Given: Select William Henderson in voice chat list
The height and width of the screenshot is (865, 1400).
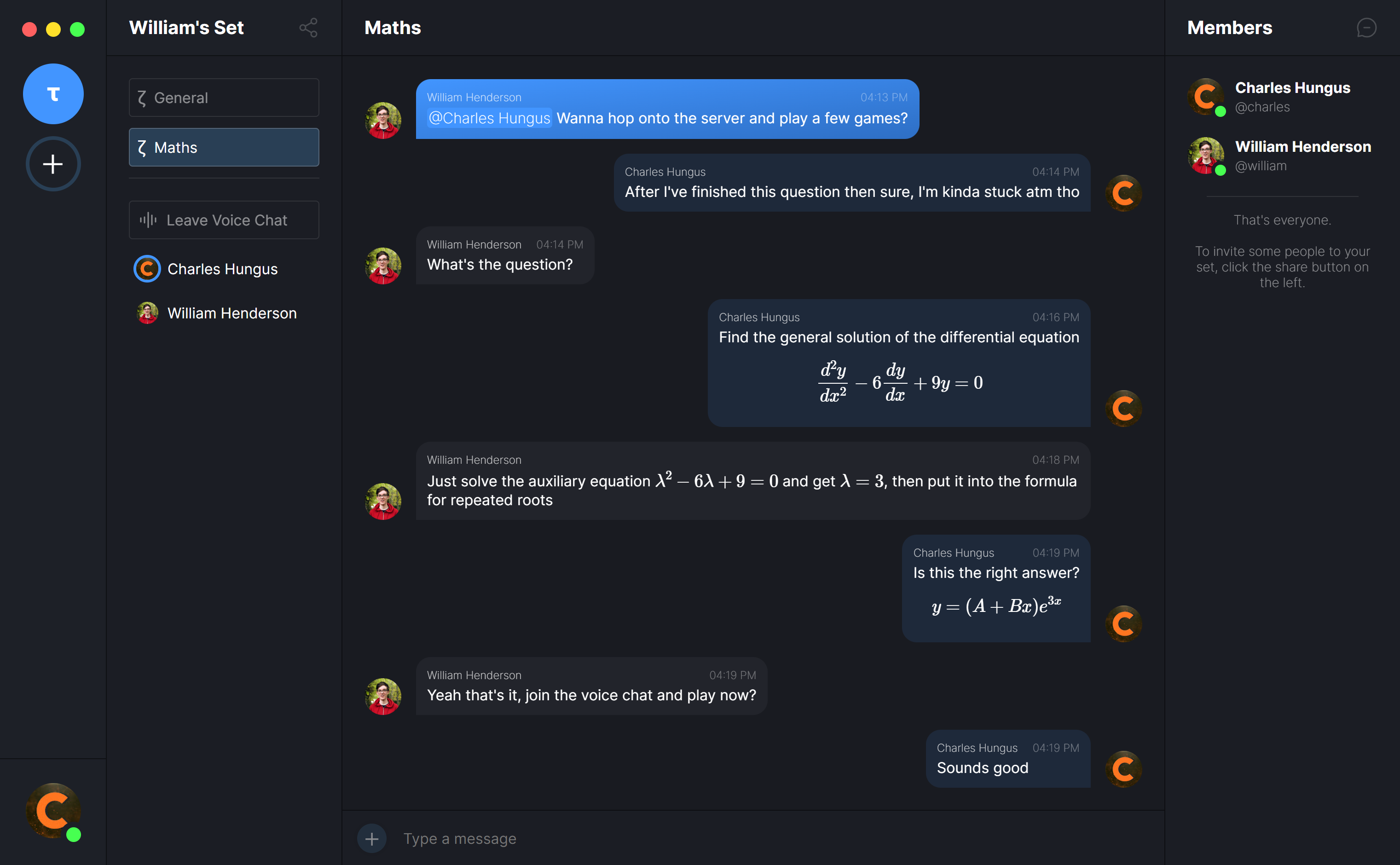Looking at the screenshot, I should (x=231, y=313).
